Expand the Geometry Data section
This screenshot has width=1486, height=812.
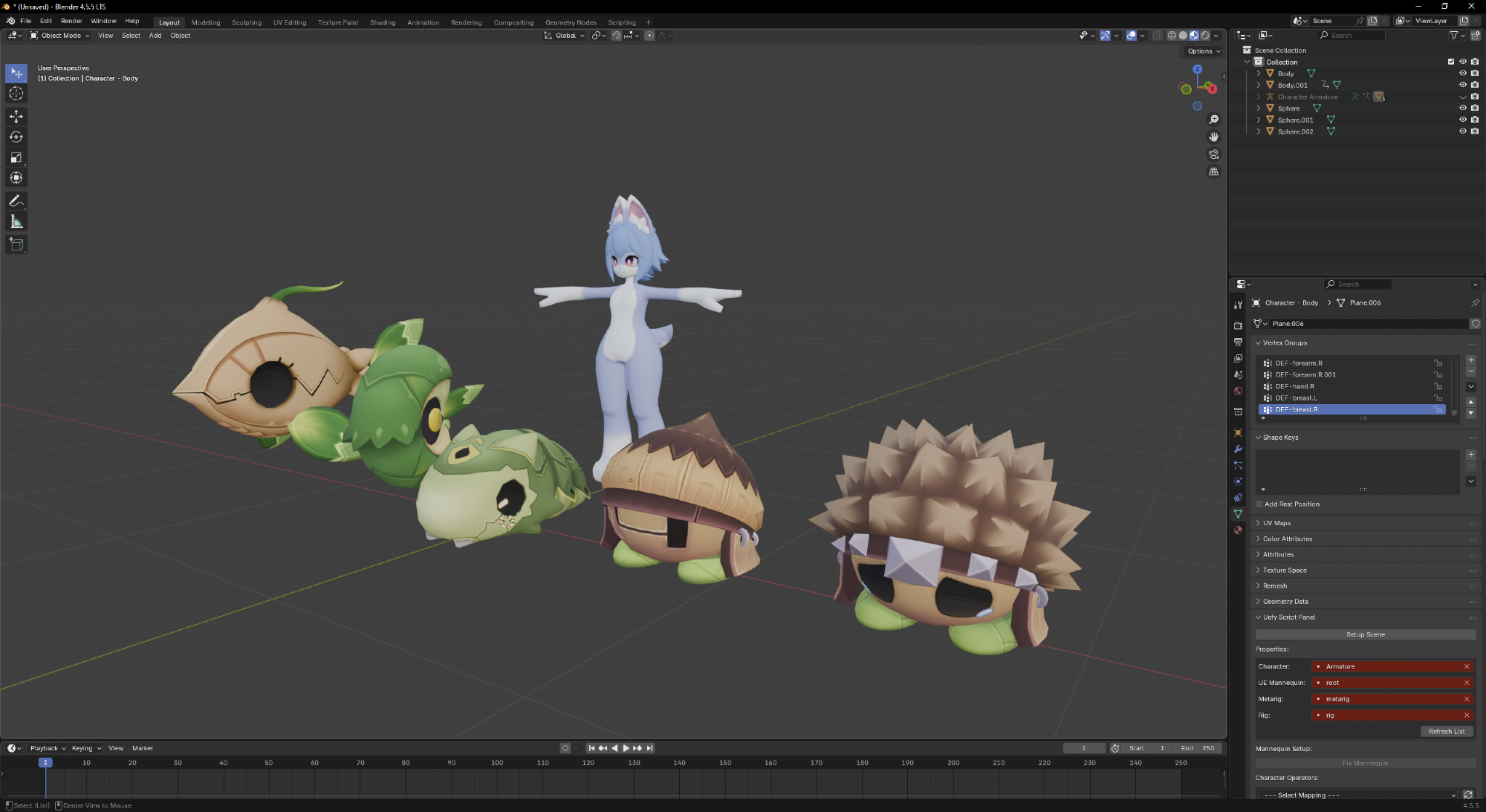tap(1285, 602)
